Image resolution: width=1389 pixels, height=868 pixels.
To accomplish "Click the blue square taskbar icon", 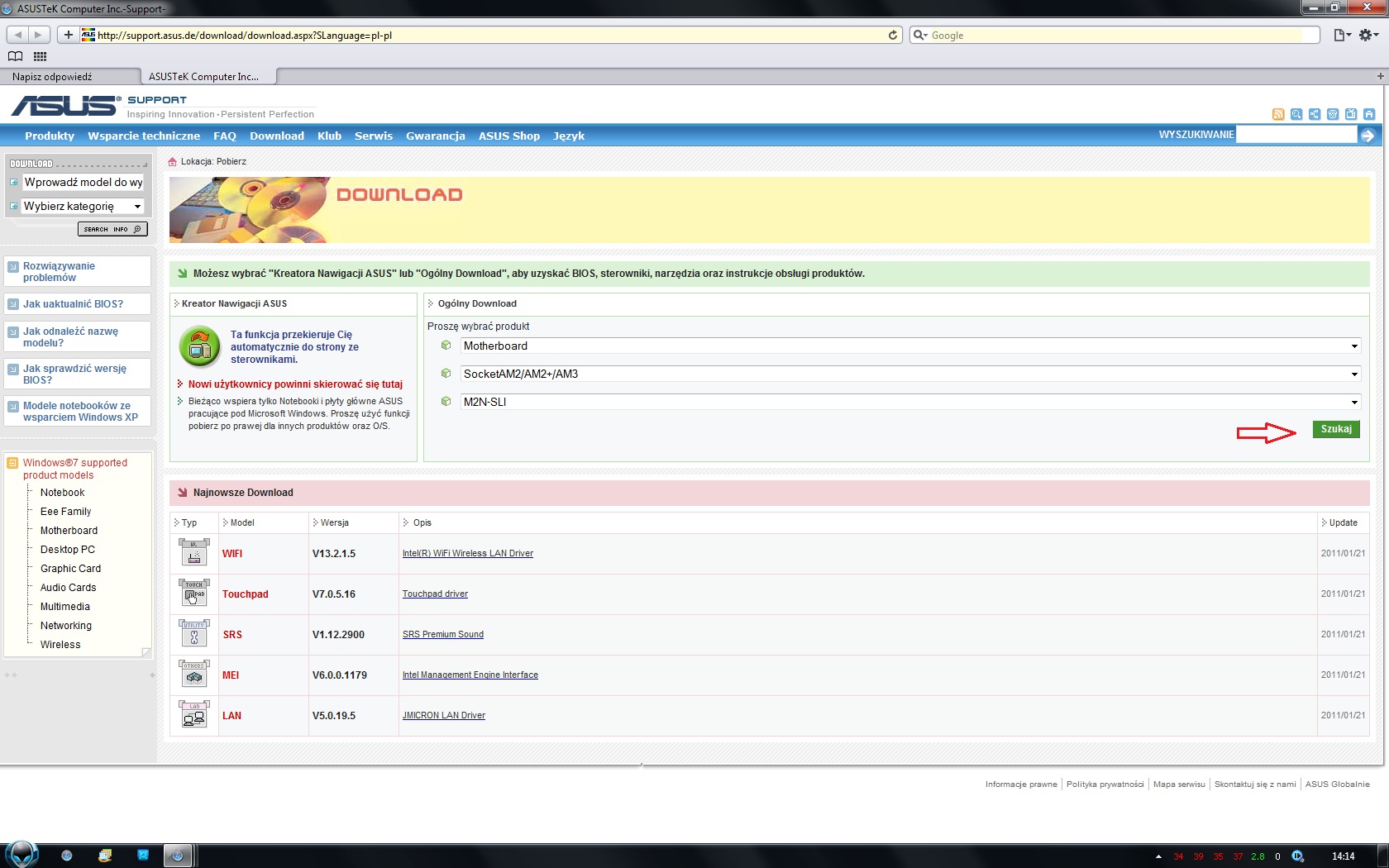I will (x=143, y=855).
